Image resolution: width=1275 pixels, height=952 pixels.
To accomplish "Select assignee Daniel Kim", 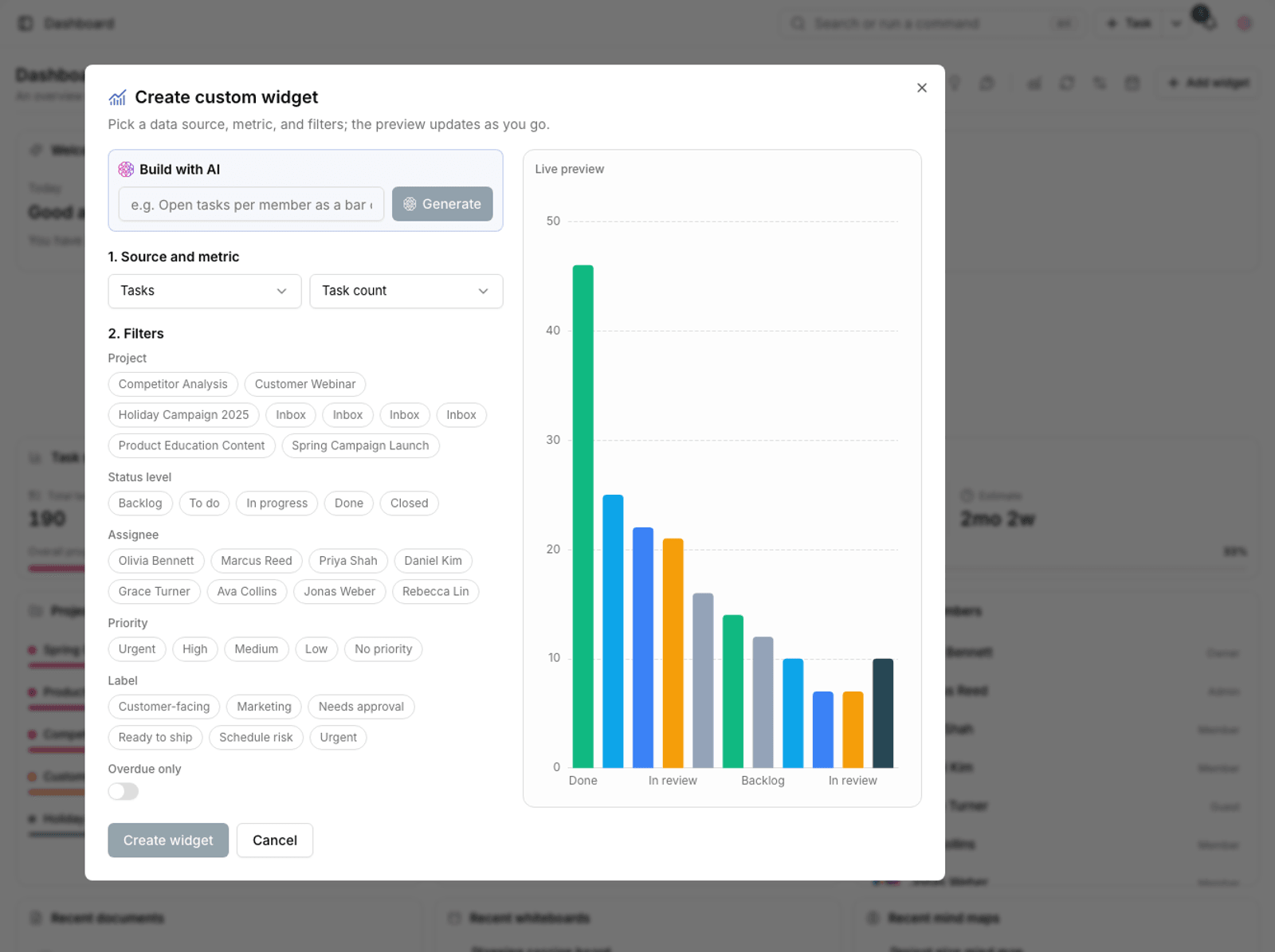I will tap(433, 561).
